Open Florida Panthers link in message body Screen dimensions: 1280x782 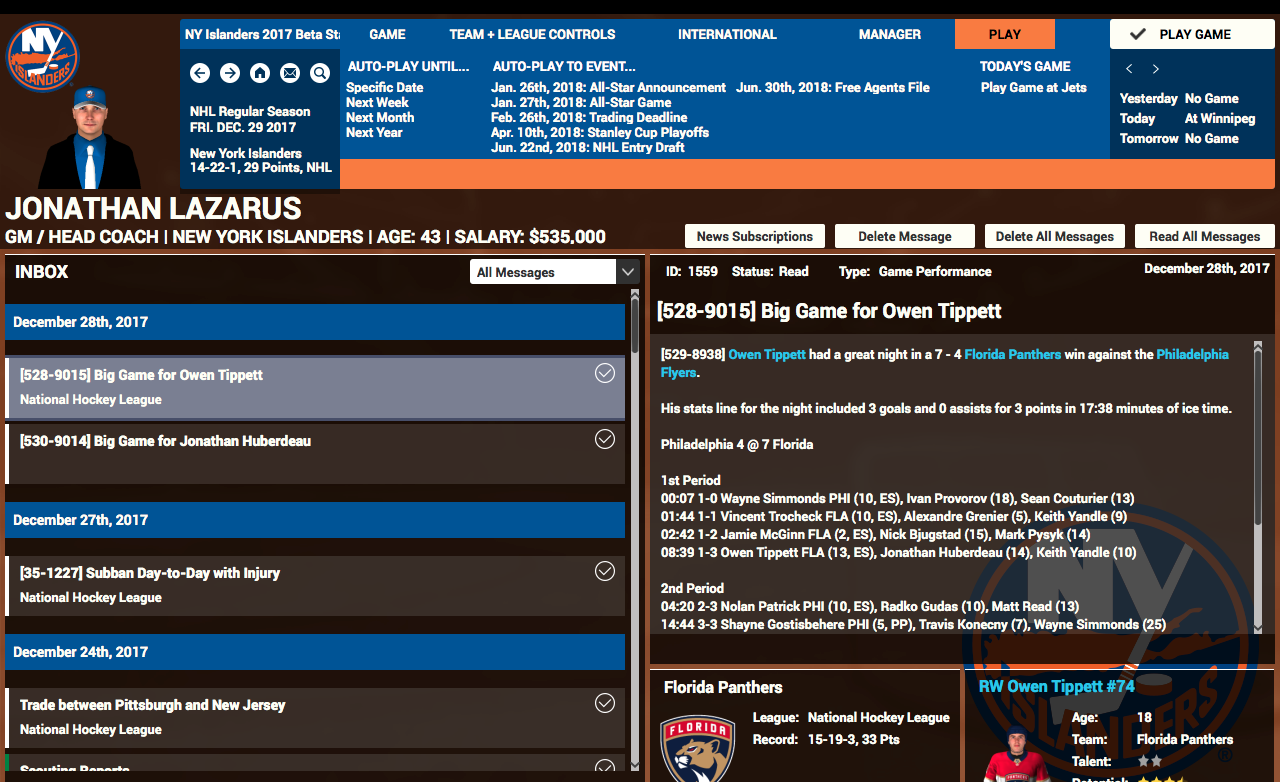[1013, 355]
